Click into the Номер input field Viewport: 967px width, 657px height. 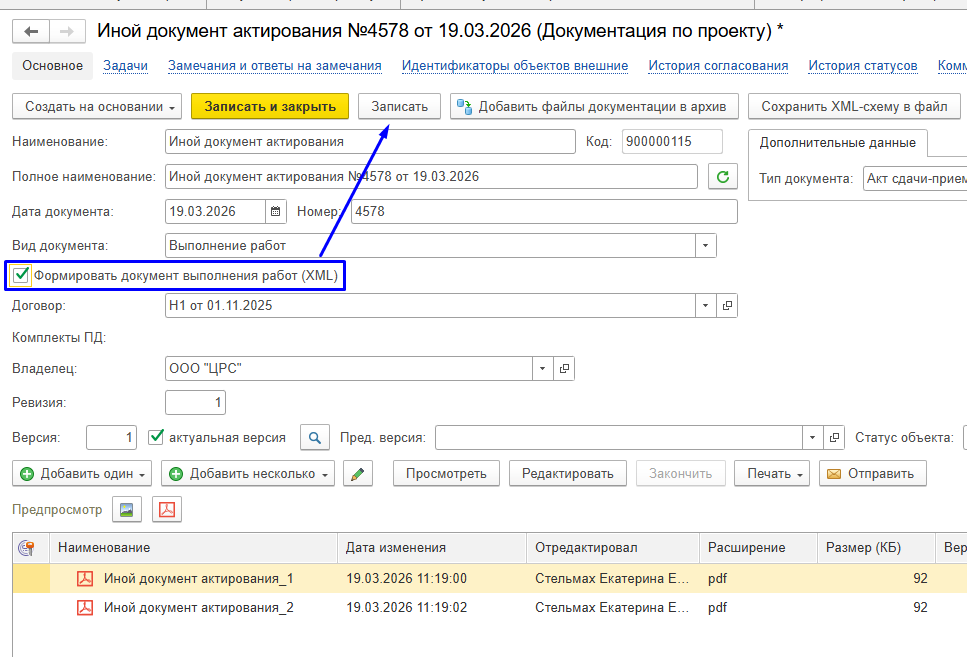point(543,212)
